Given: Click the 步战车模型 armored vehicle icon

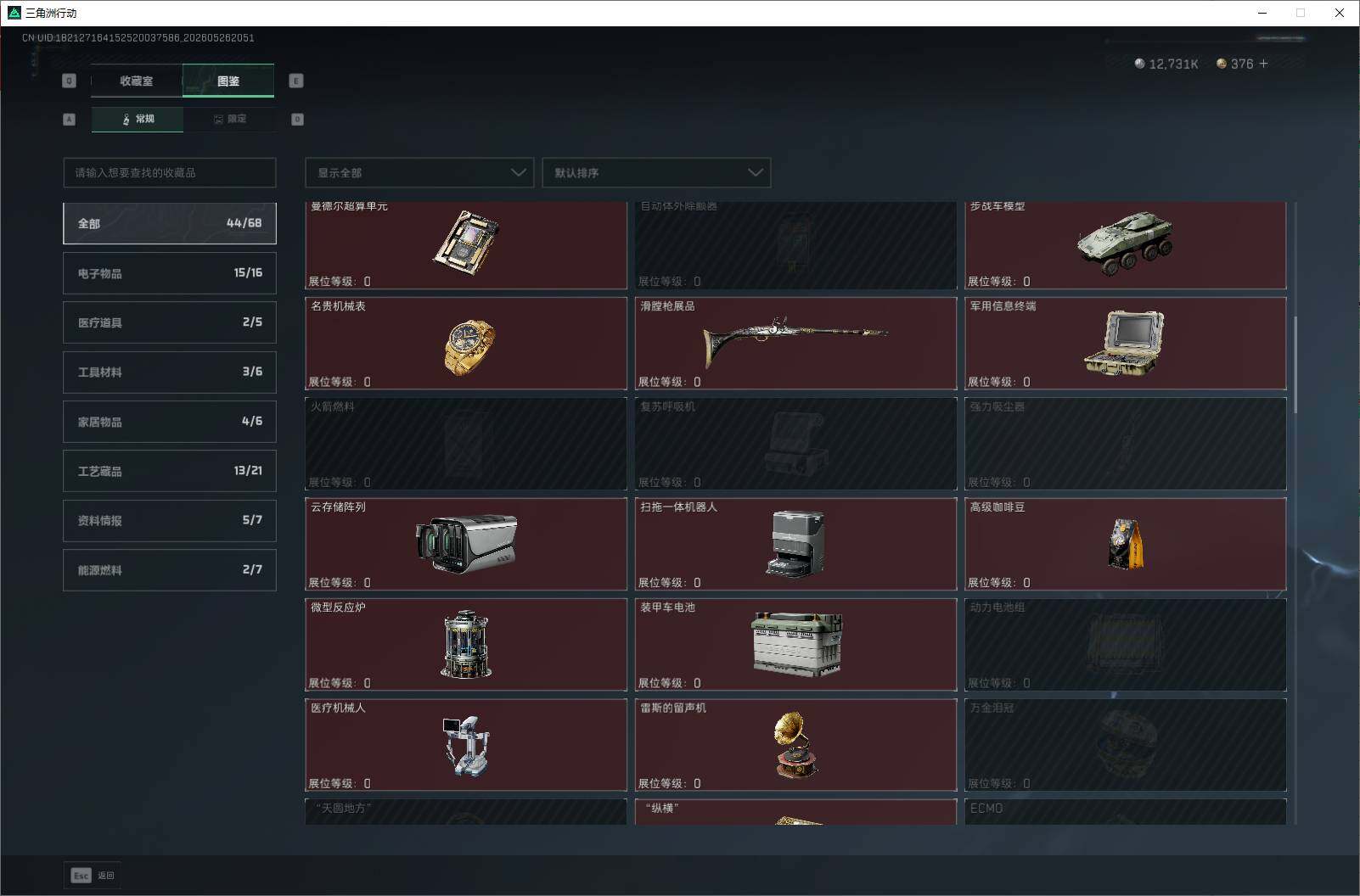Looking at the screenshot, I should pyautogui.click(x=1125, y=243).
